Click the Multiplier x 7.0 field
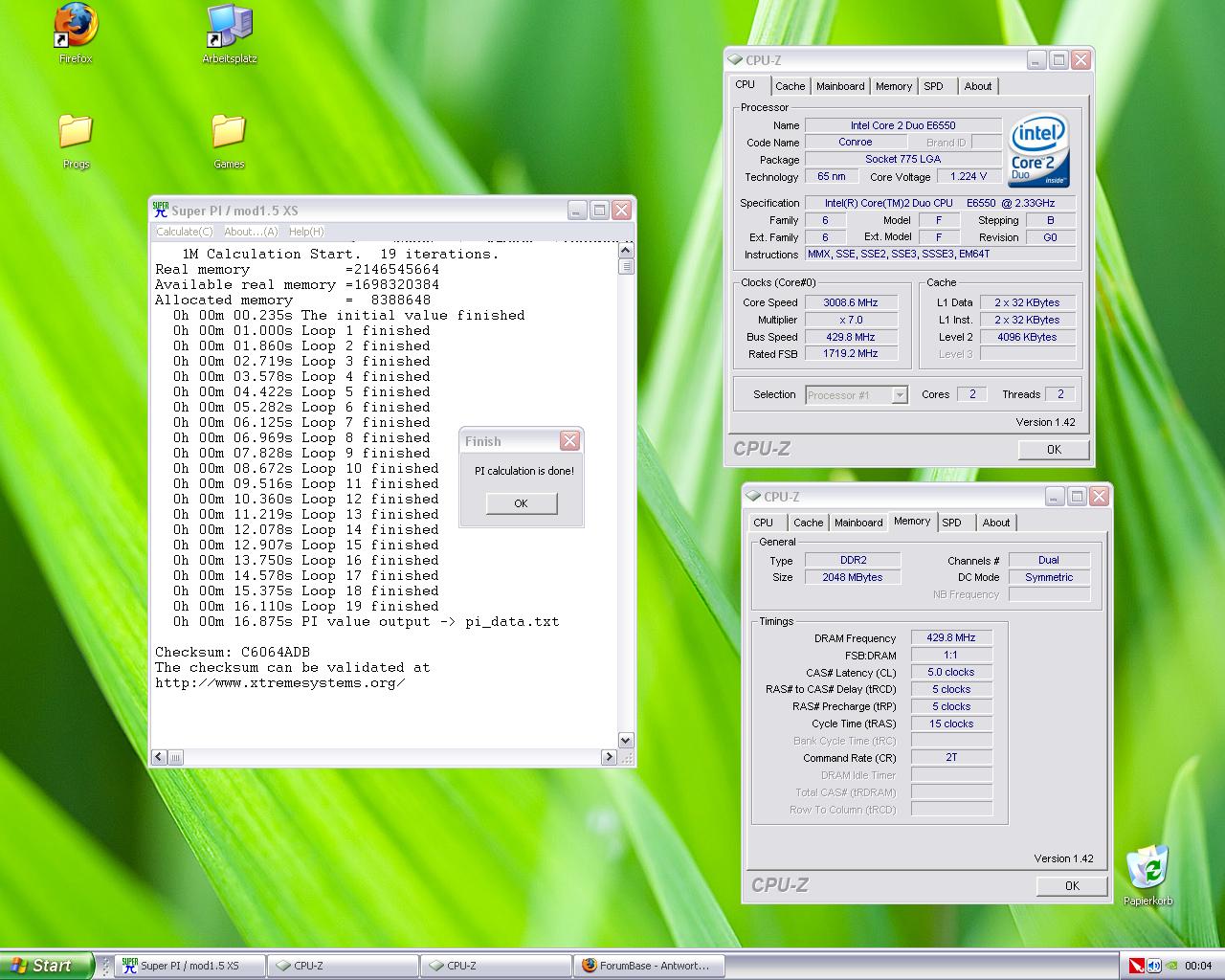Image resolution: width=1225 pixels, height=980 pixels. click(851, 320)
